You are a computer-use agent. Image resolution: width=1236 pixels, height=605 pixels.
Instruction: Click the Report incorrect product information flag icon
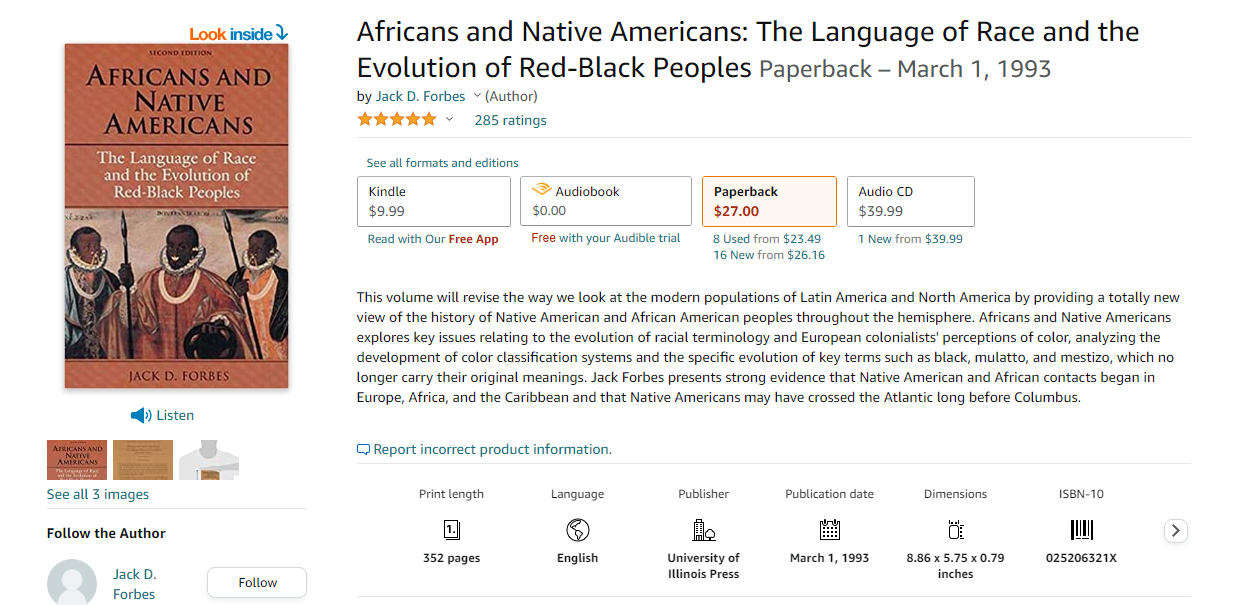363,450
